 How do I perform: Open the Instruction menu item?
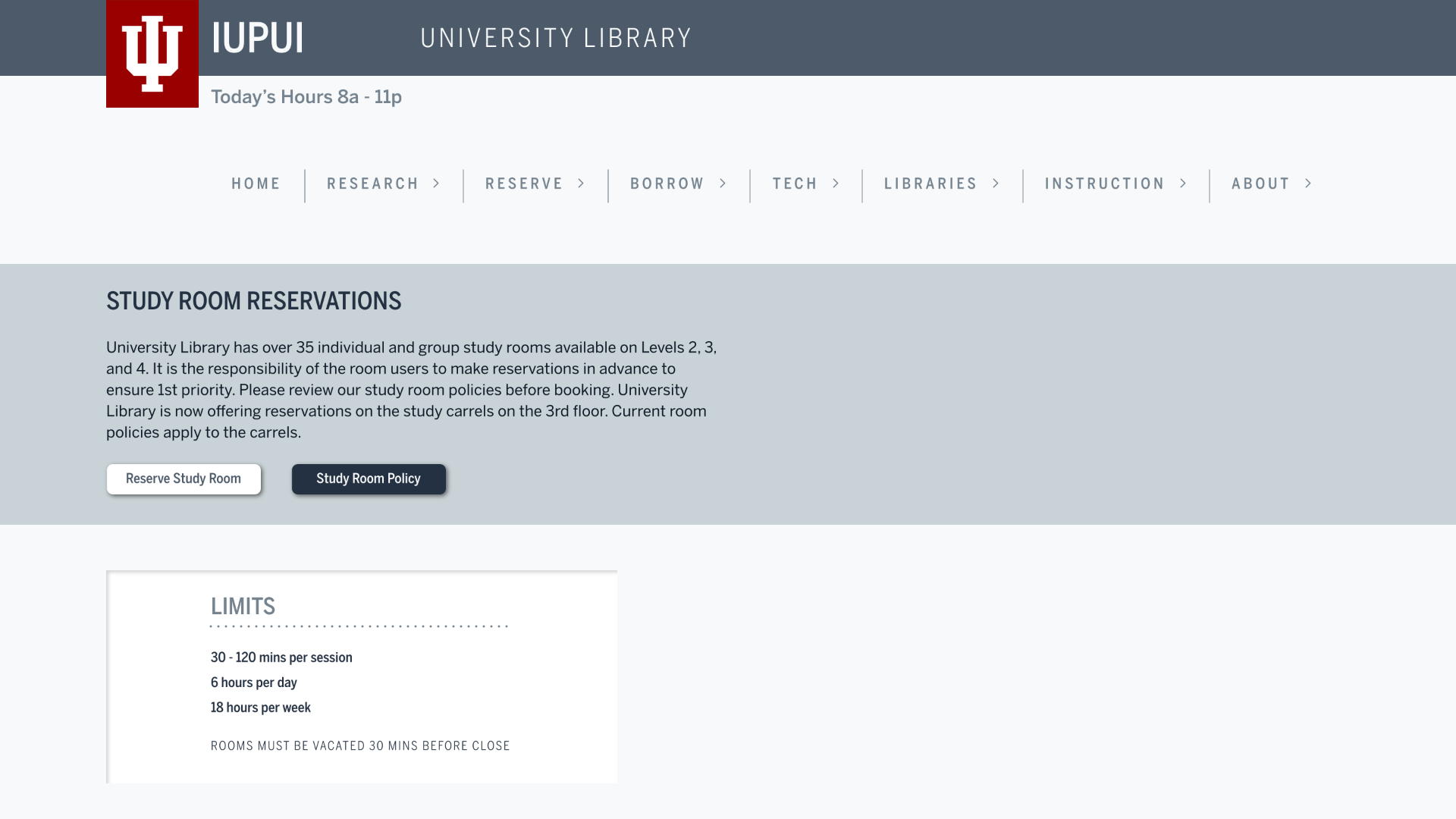pos(1104,184)
